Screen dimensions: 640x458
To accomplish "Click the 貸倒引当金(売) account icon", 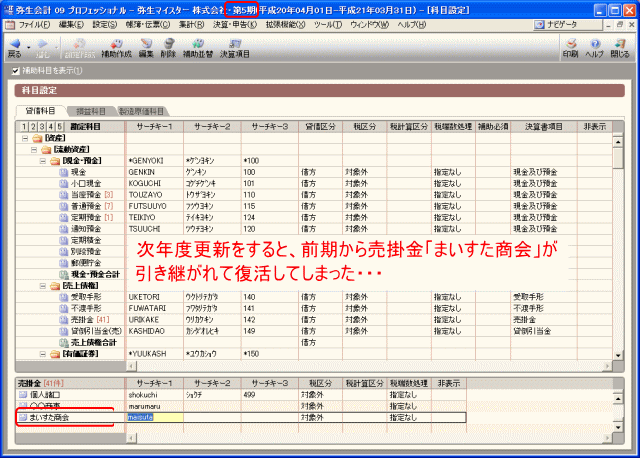I will (64, 331).
